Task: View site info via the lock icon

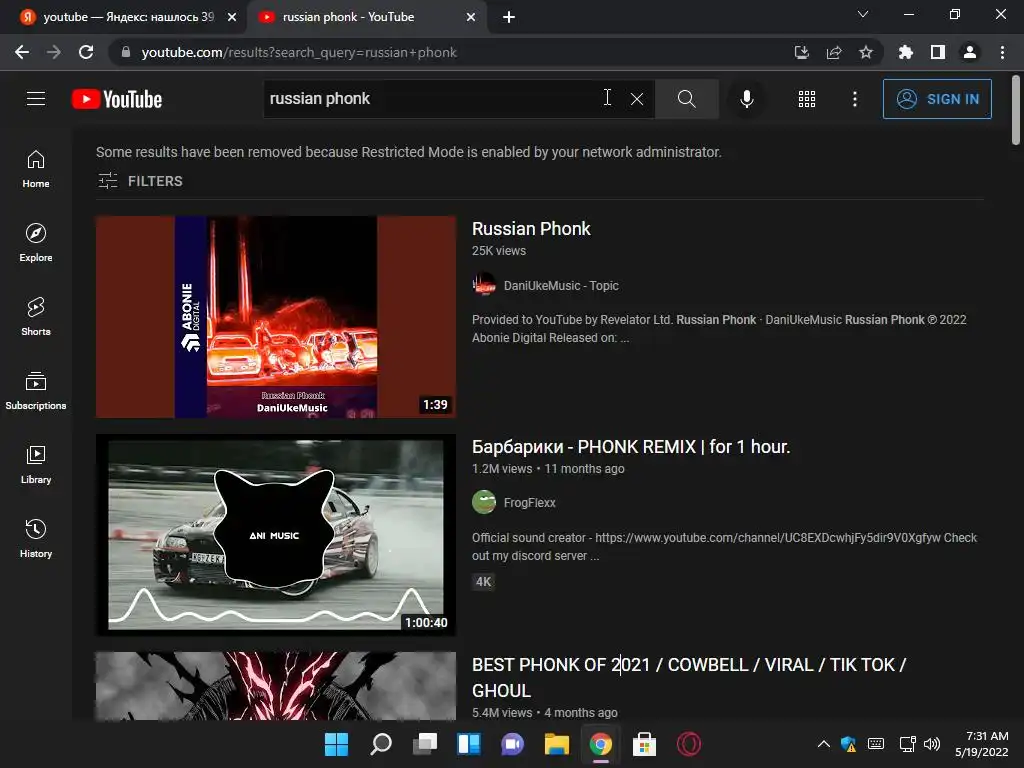Action: 126,52
